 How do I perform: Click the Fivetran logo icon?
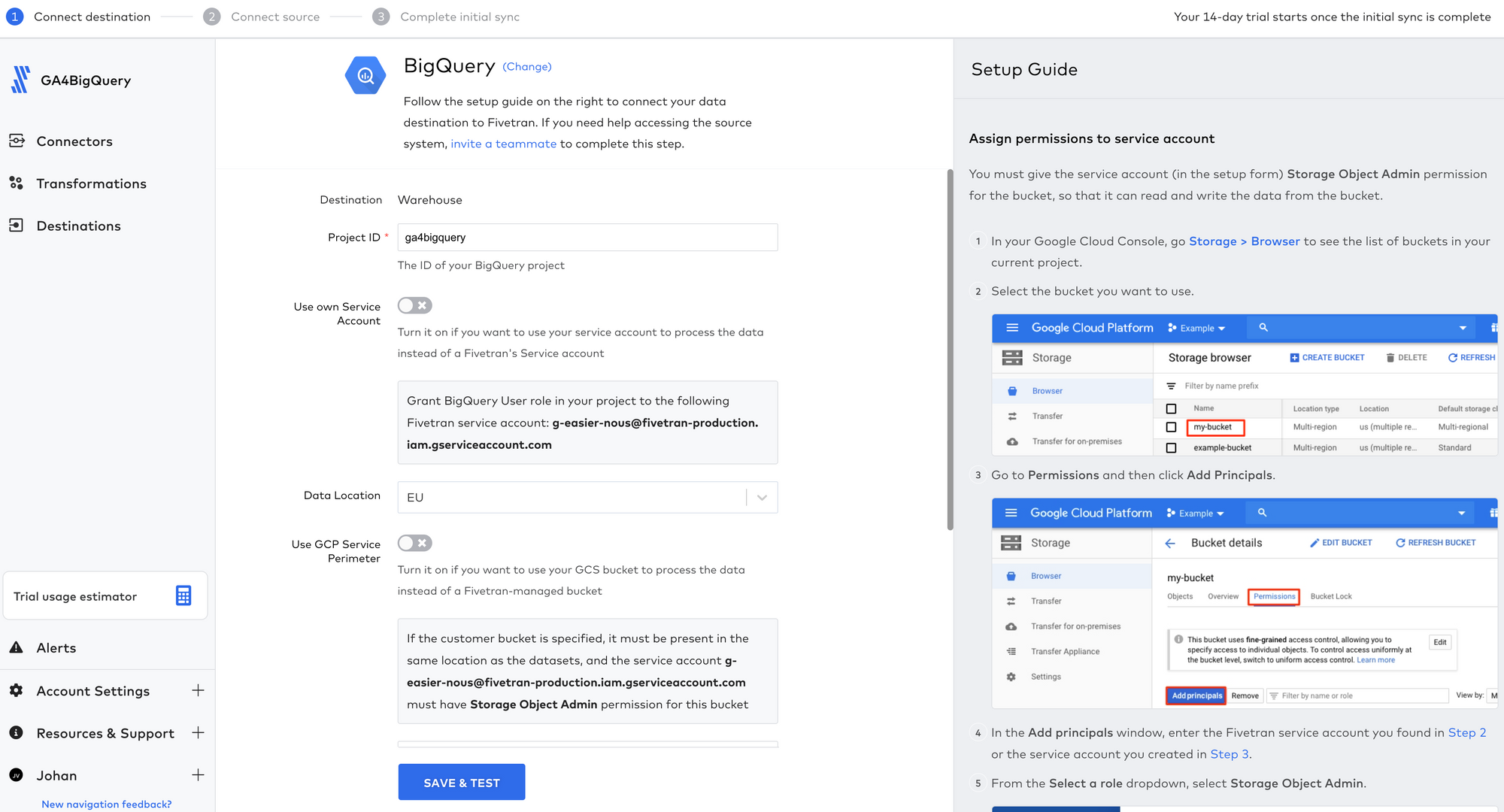click(20, 80)
